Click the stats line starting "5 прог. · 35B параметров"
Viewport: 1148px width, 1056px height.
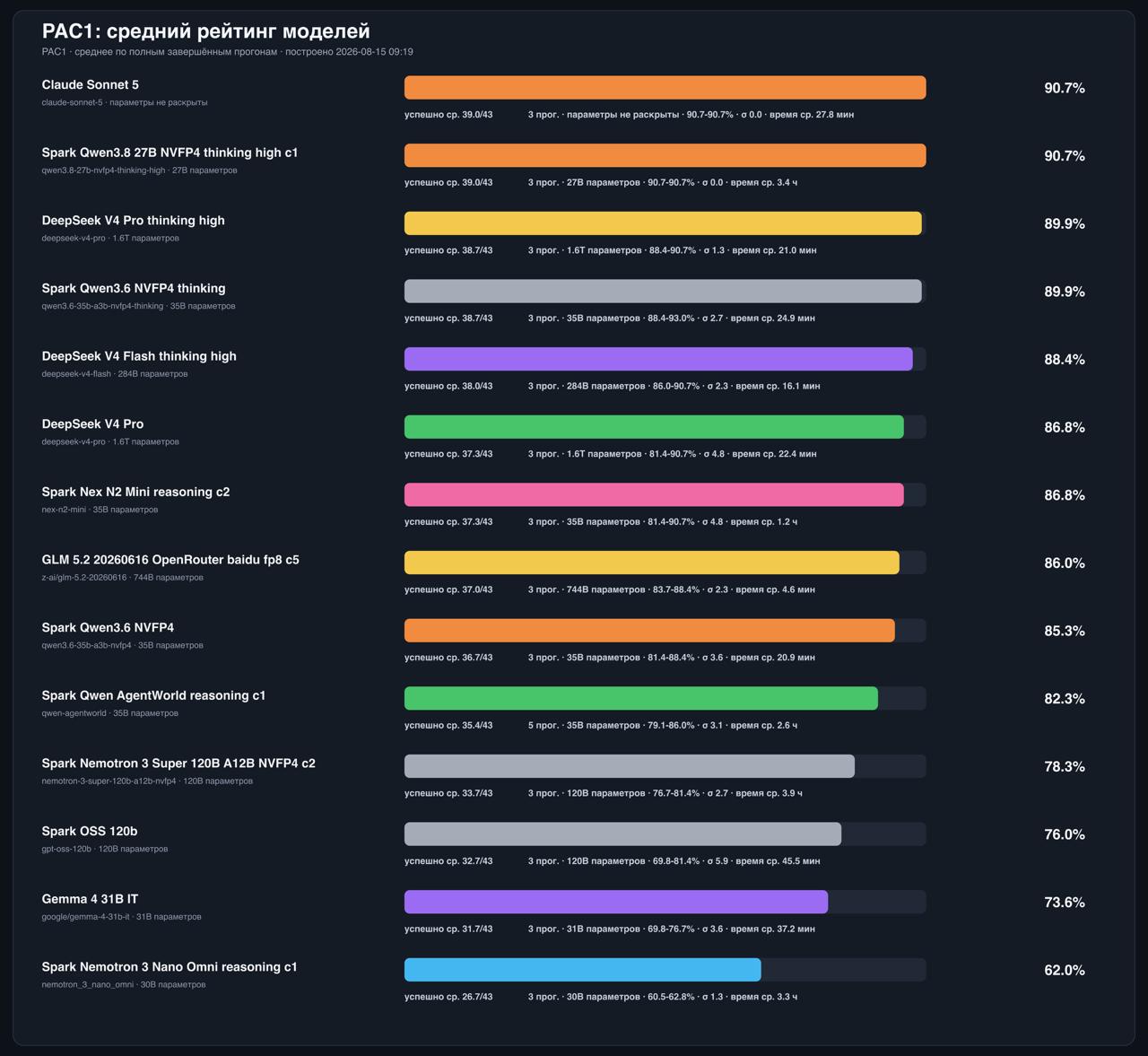pyautogui.click(x=663, y=725)
